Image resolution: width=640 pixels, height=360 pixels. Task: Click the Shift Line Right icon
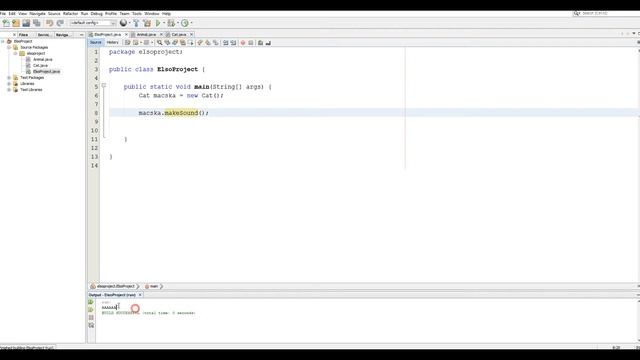tap(233, 42)
